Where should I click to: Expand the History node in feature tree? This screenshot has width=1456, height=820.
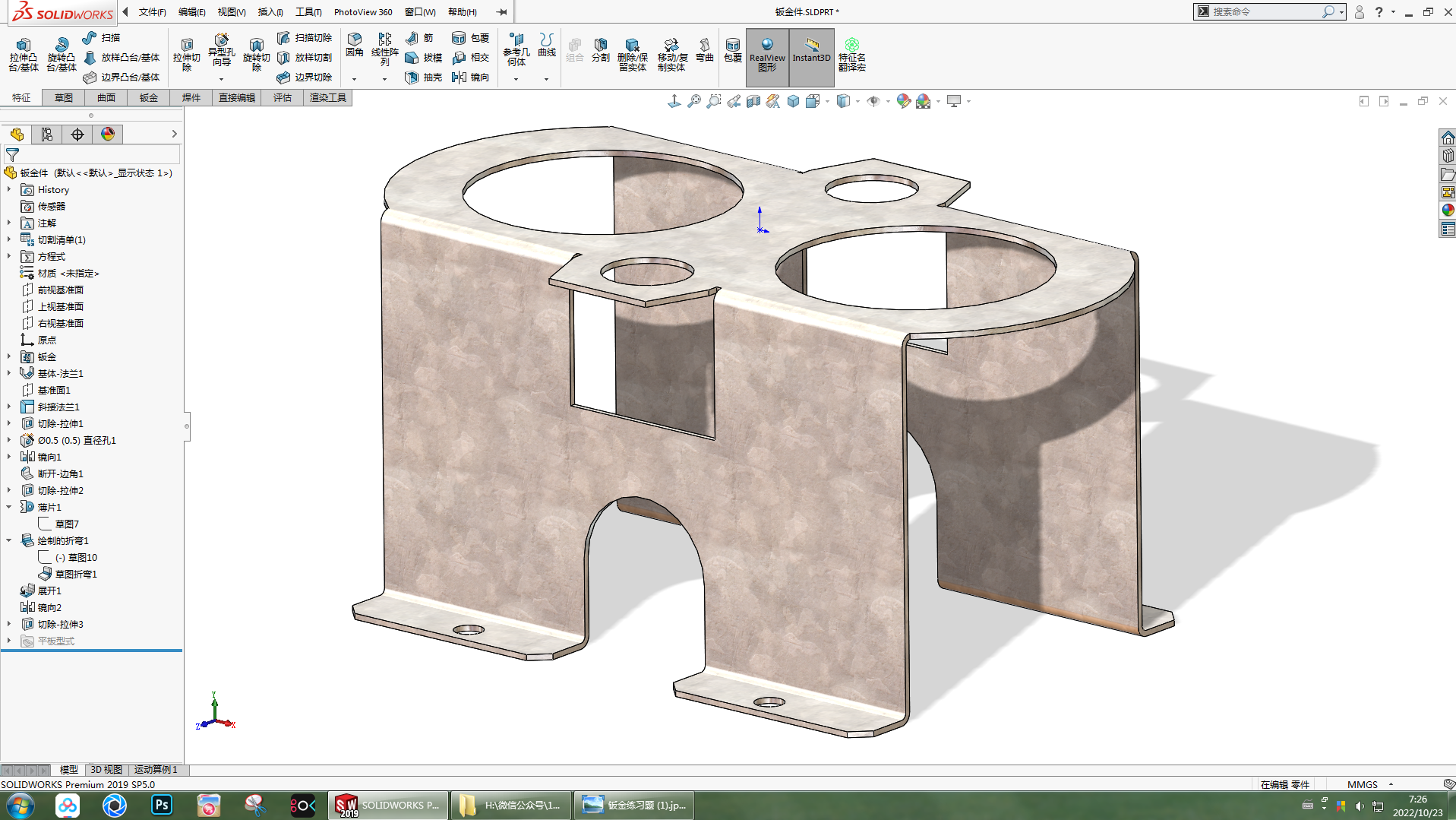9,189
